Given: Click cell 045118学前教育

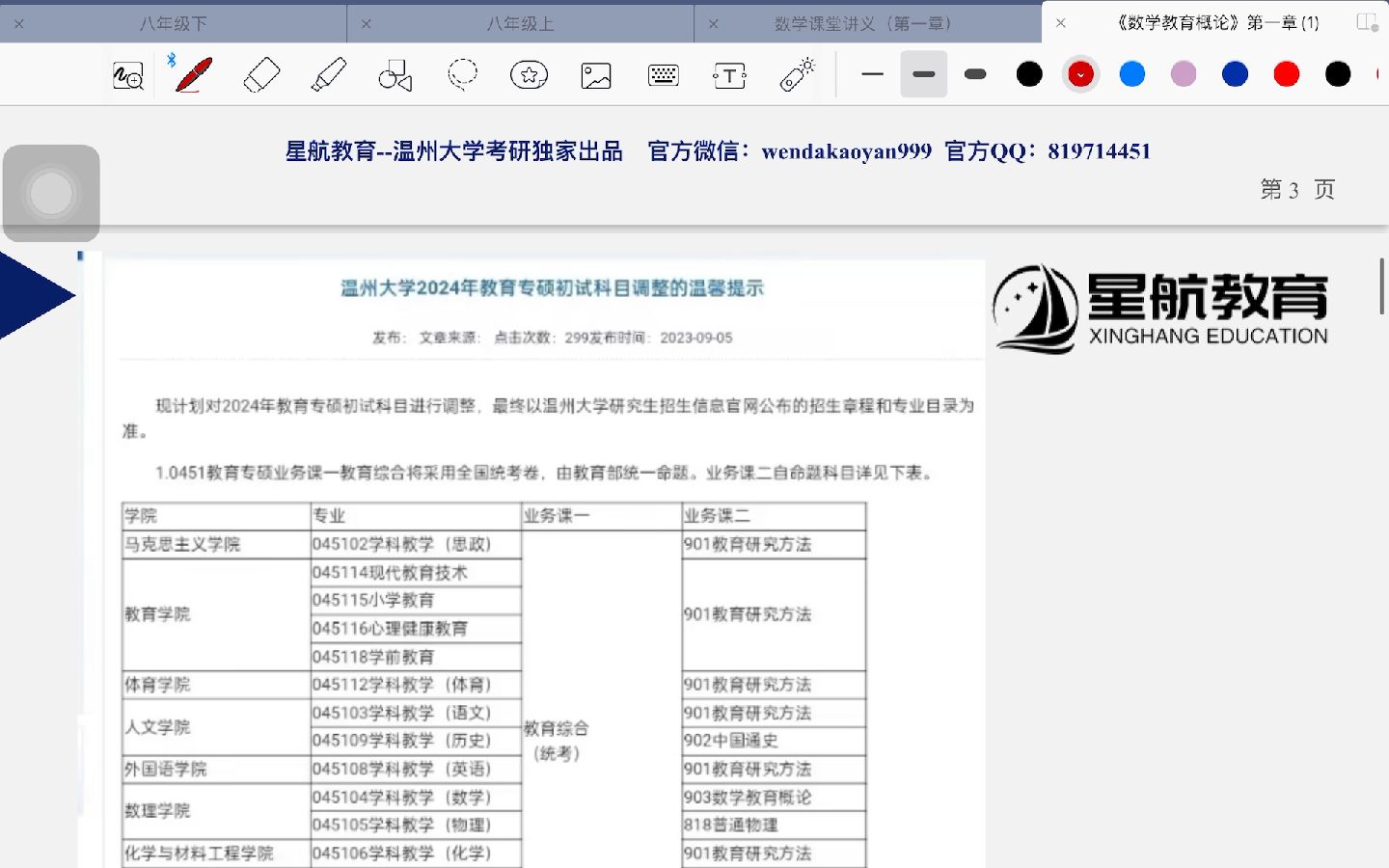Looking at the screenshot, I should coord(416,657).
